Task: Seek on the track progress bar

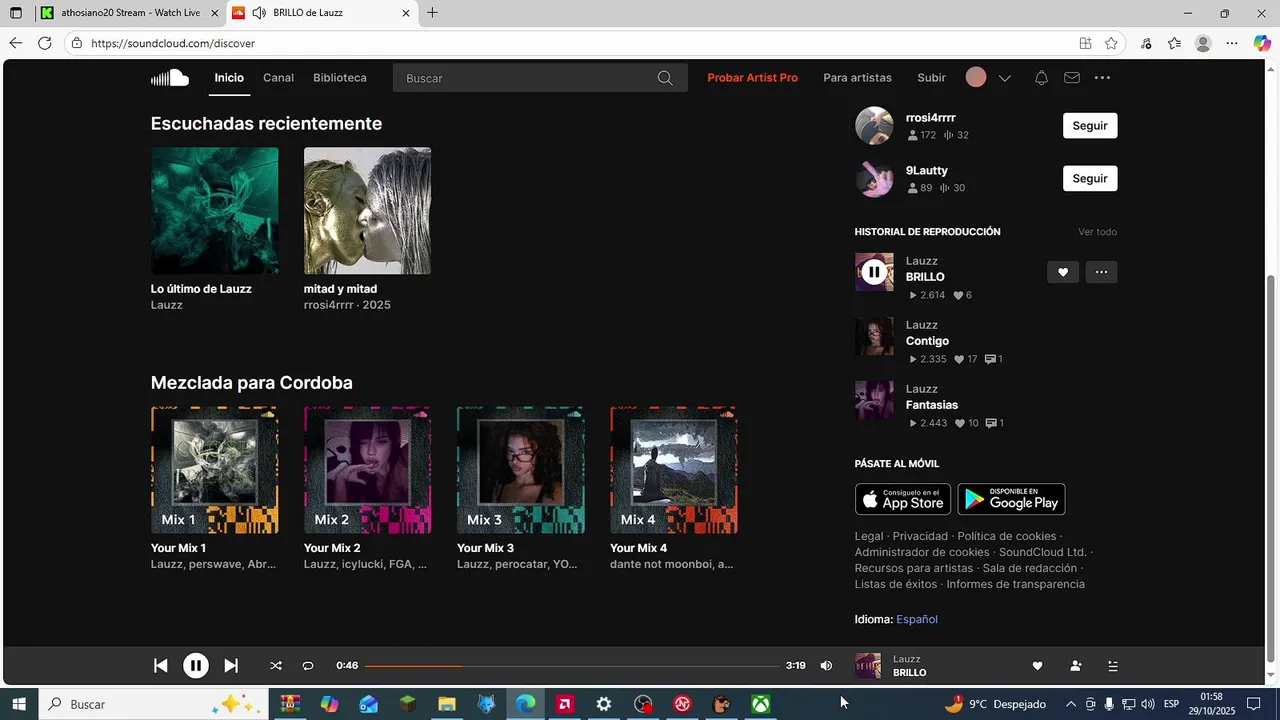Action: pyautogui.click(x=571, y=666)
